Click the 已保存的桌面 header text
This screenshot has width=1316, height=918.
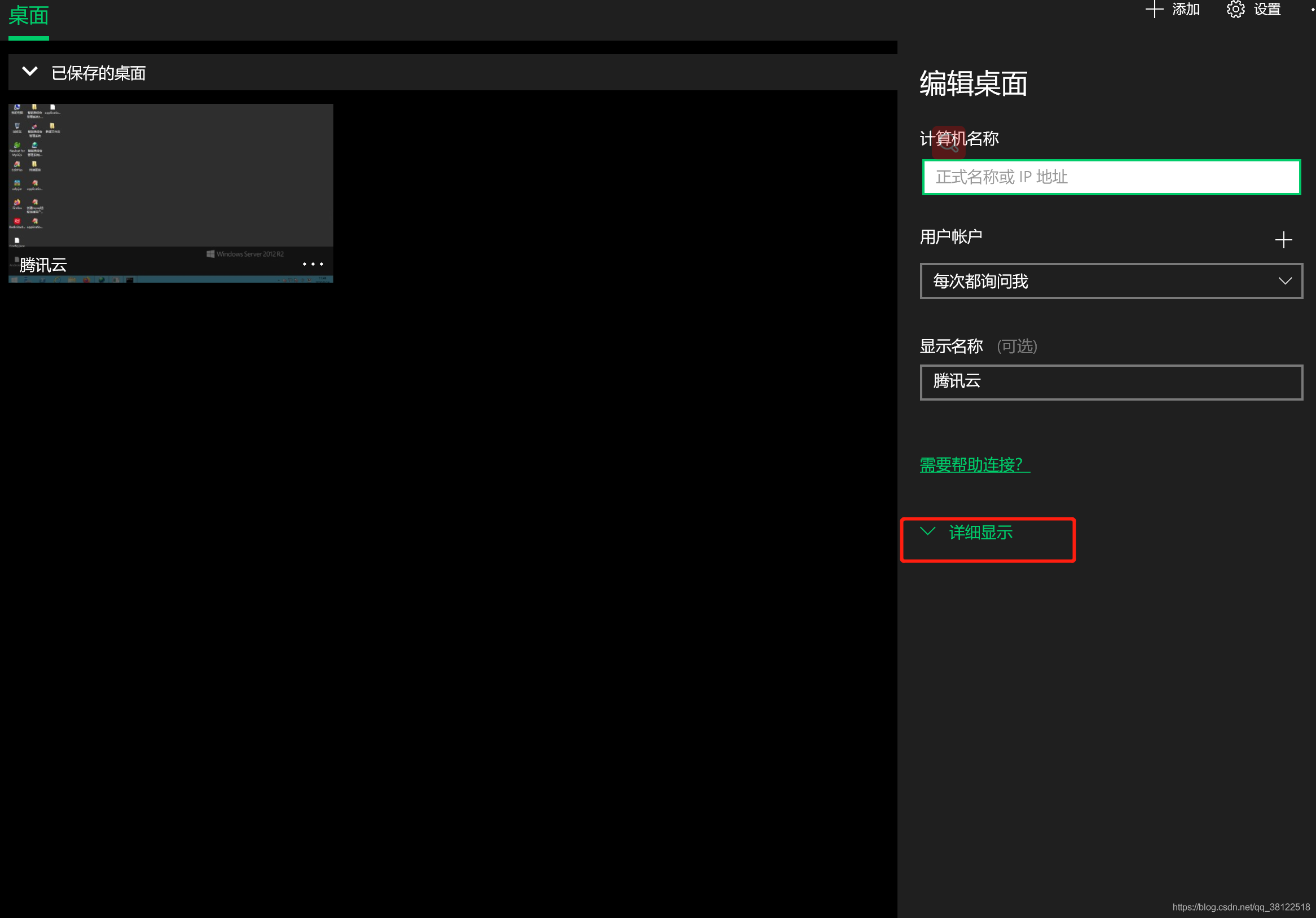99,73
